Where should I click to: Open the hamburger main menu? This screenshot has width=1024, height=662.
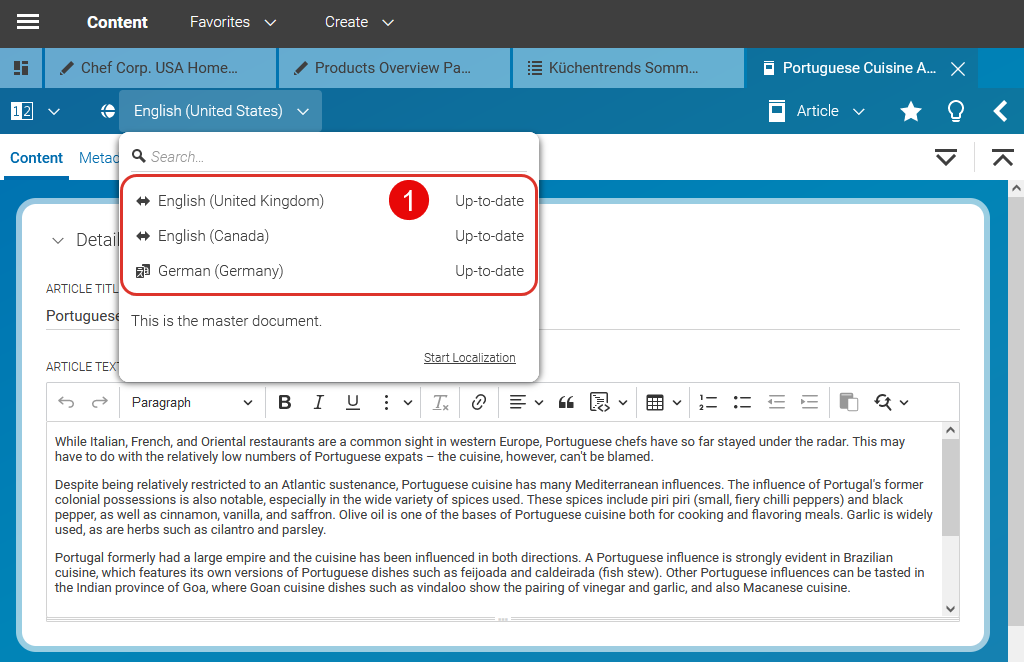[x=28, y=22]
